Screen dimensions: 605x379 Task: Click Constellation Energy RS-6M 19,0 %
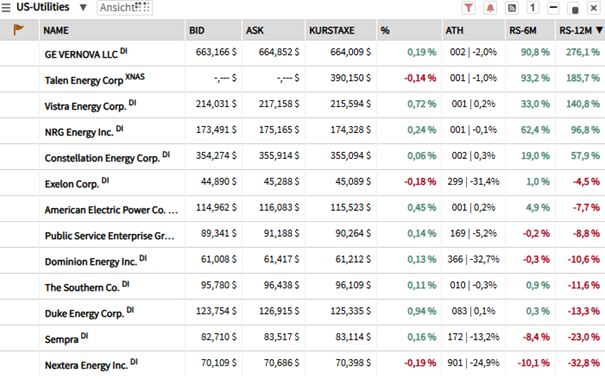(x=535, y=156)
